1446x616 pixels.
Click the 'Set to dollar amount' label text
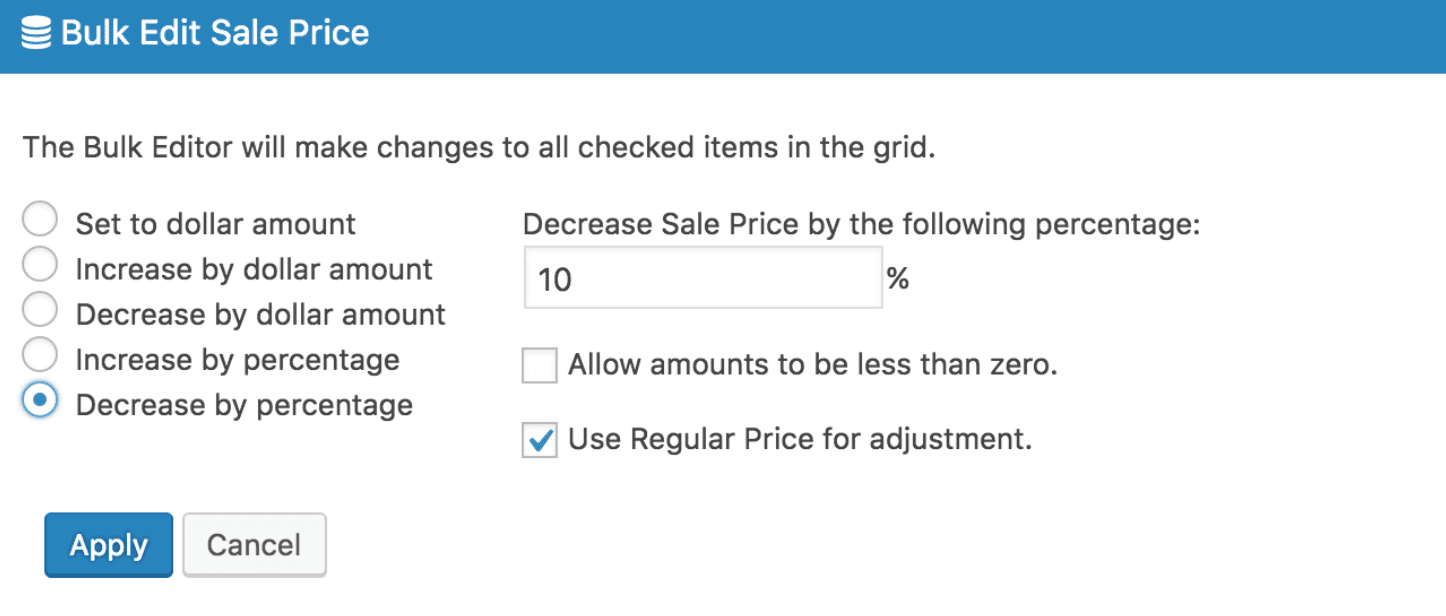216,224
